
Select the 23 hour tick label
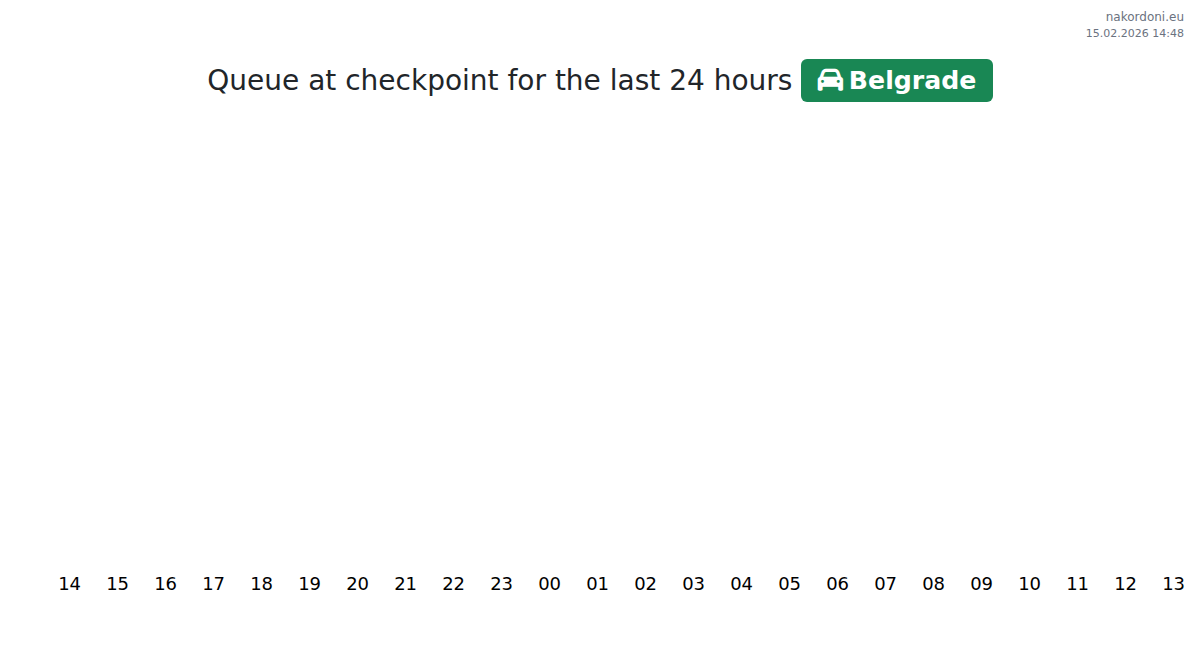pyautogui.click(x=501, y=584)
